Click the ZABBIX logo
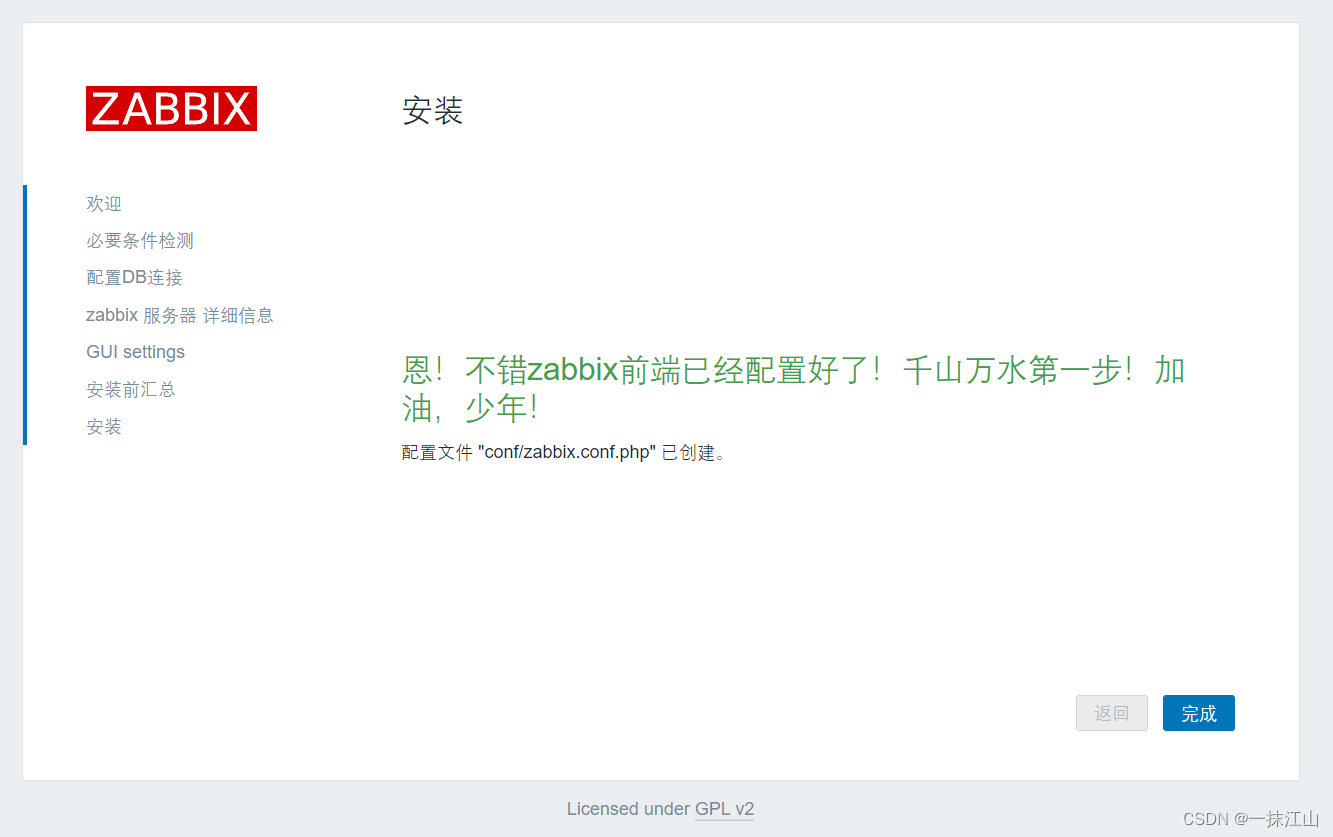This screenshot has width=1333, height=837. (171, 108)
